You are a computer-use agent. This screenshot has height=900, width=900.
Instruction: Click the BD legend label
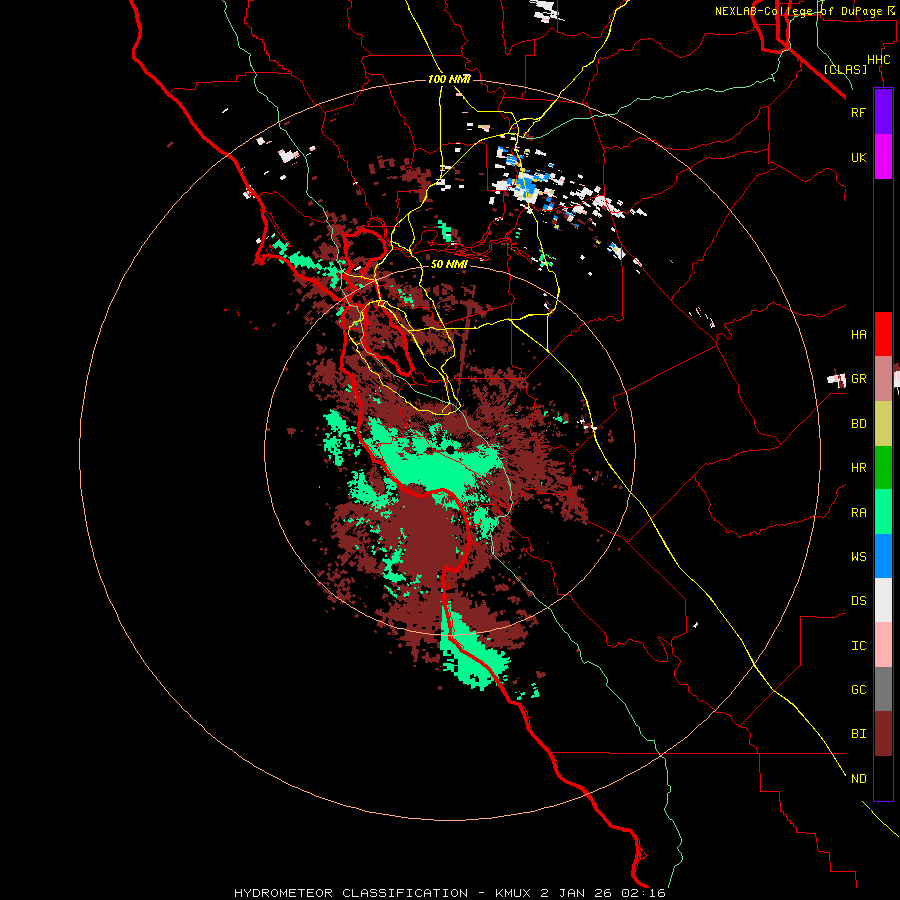point(859,424)
